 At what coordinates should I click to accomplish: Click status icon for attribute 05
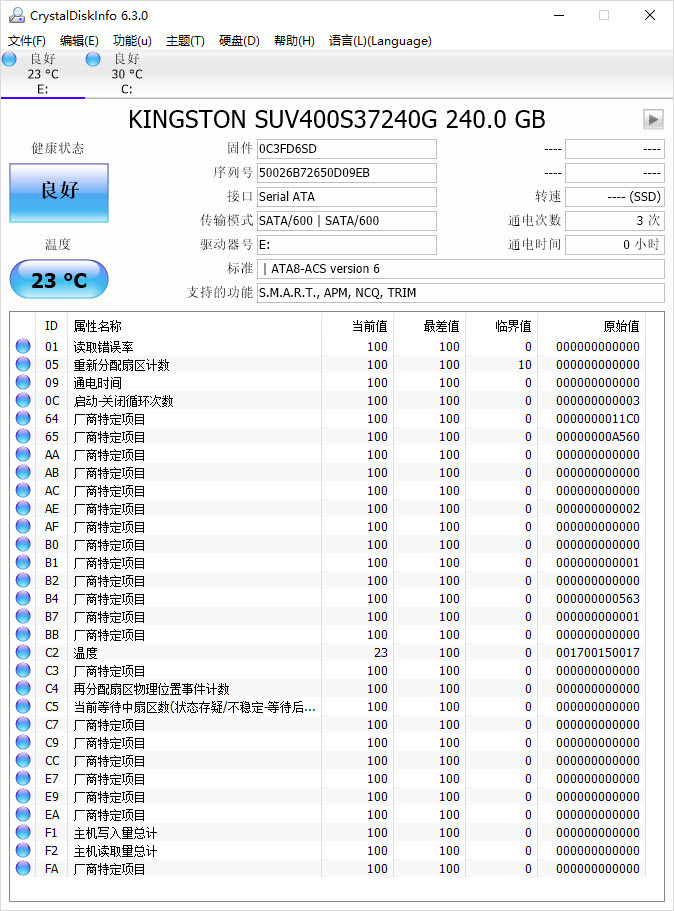tap(23, 364)
